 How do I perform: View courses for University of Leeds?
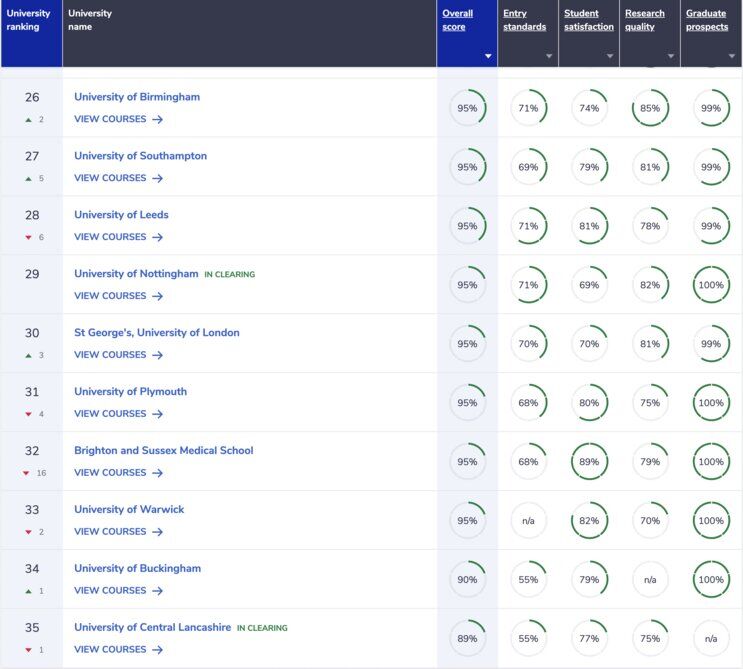tap(118, 237)
